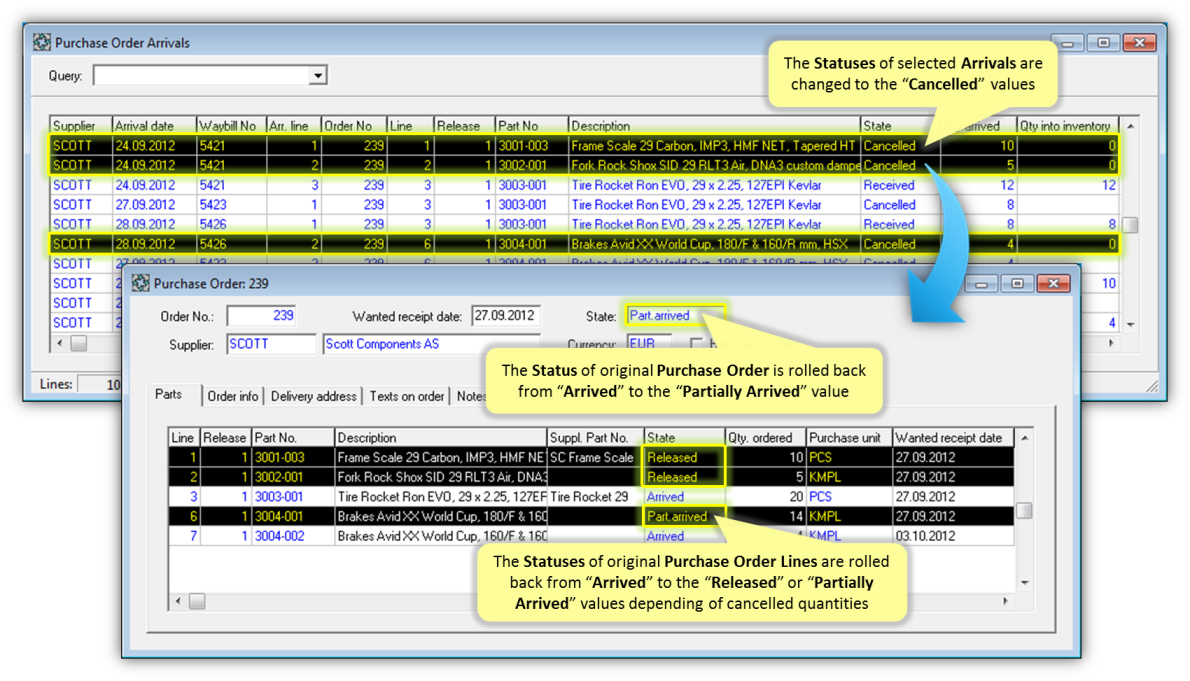1190x681 pixels.
Task: Select the Notes tab in Purchase Order
Action: click(471, 396)
